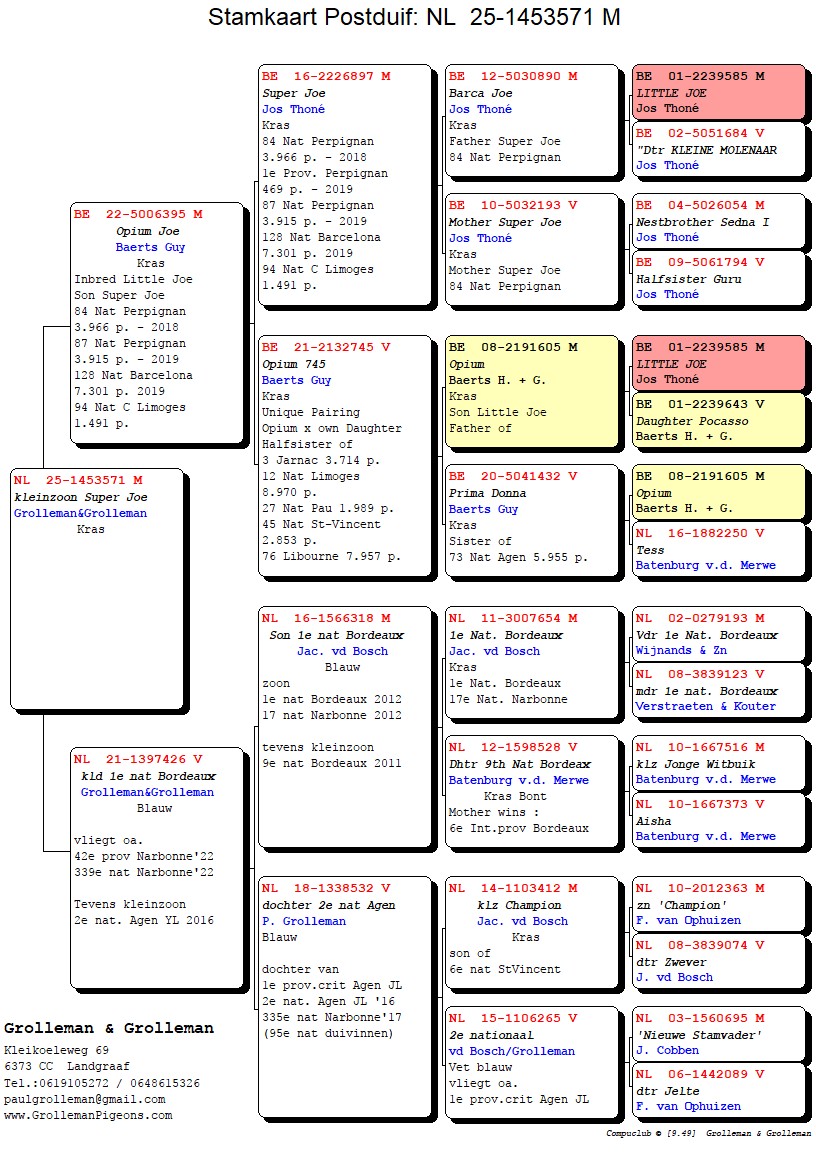Viewport: 816px width, 1172px height.
Task: Select the Super Joe box BE 16-2226897
Action: click(x=346, y=185)
